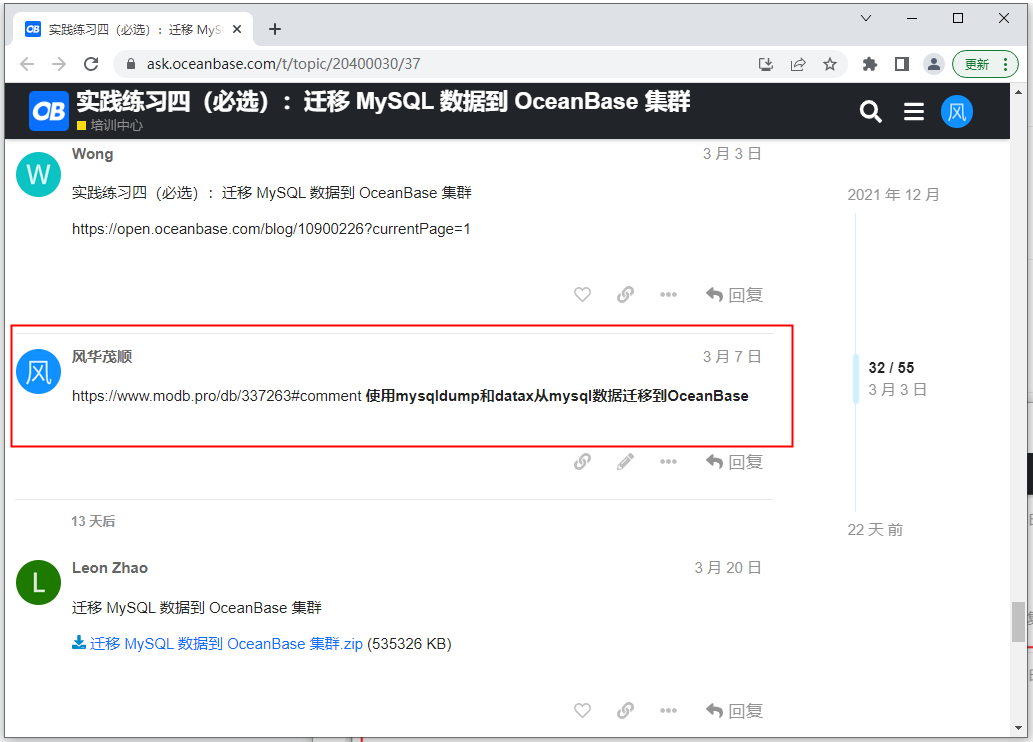1033x742 pixels.
Task: Open the search magnifier in the forum header
Action: point(870,111)
